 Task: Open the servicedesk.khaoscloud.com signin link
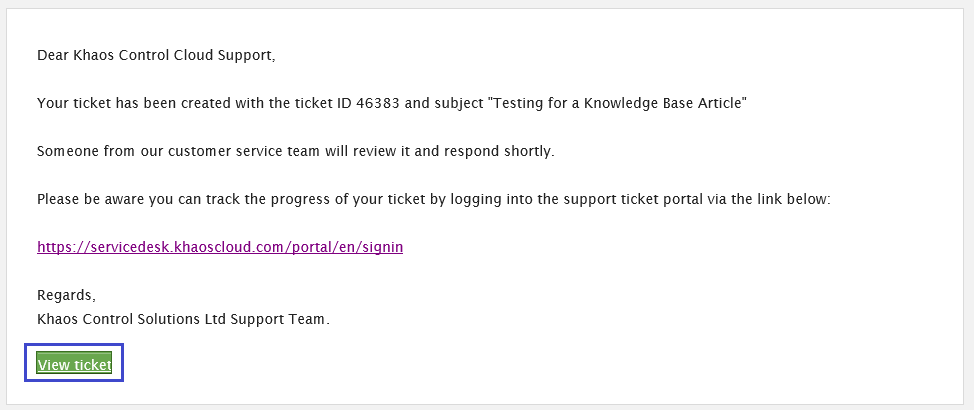coord(220,247)
